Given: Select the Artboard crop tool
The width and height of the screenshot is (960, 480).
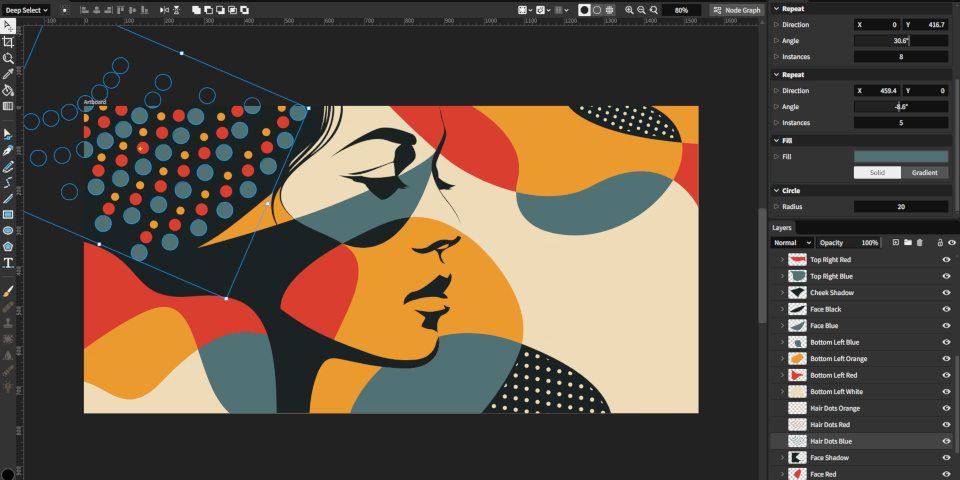Looking at the screenshot, I should point(8,42).
